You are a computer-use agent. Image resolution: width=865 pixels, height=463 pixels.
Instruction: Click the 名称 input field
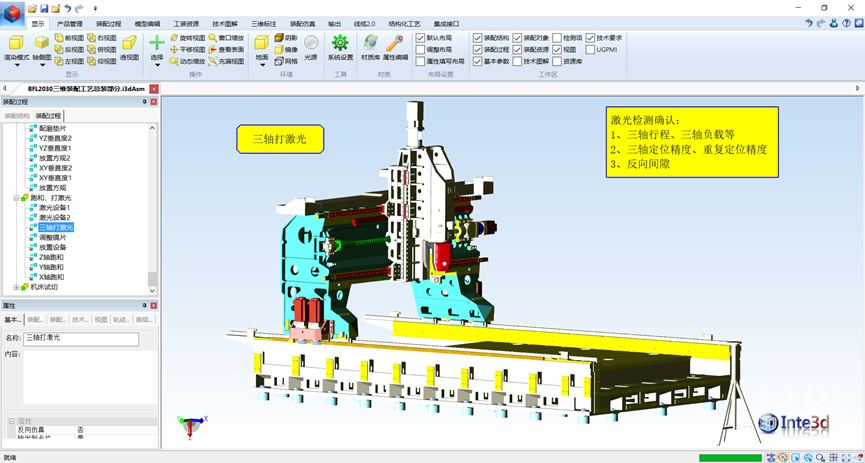(82, 339)
